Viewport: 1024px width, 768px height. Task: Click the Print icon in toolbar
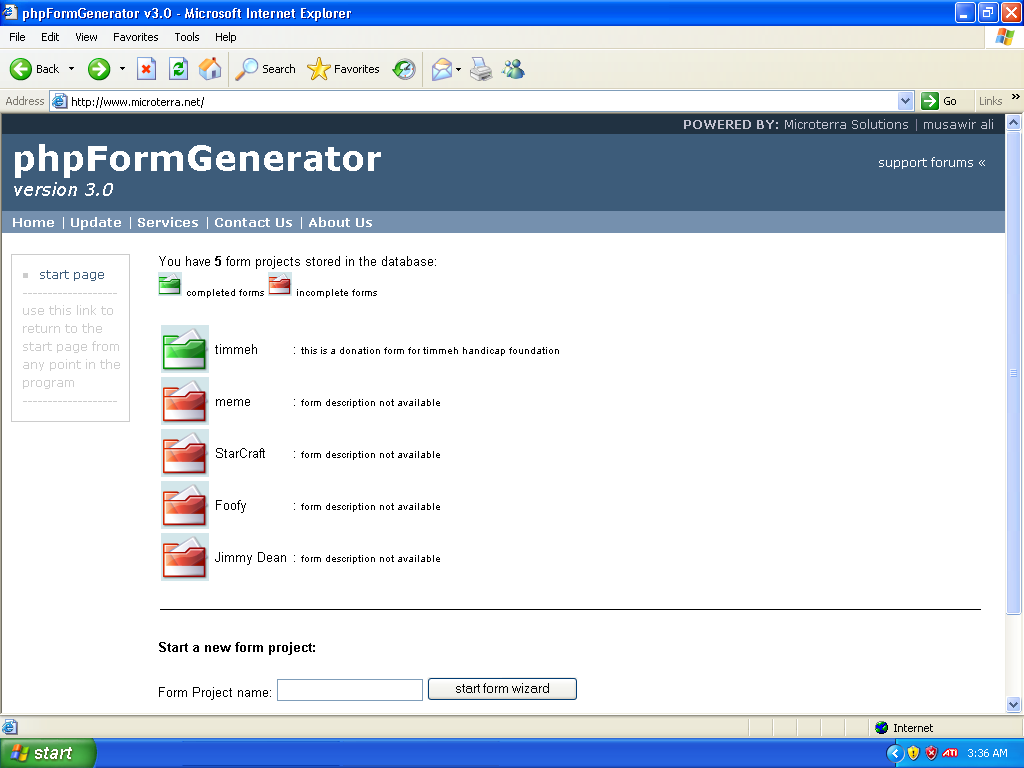[x=481, y=69]
